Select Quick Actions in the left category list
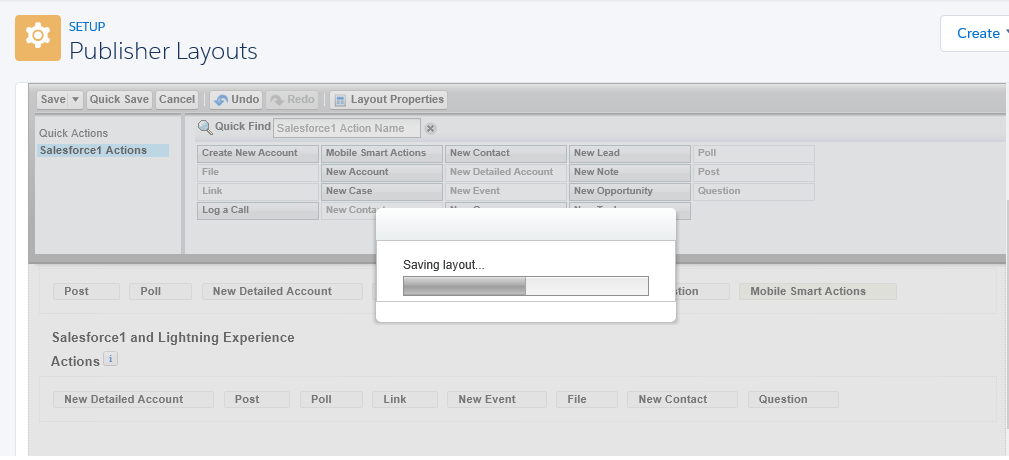Screen dimensions: 1009x460 (73, 133)
